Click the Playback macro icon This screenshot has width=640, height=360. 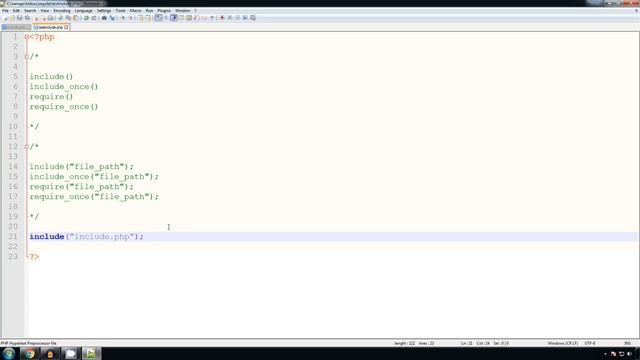click(238, 18)
